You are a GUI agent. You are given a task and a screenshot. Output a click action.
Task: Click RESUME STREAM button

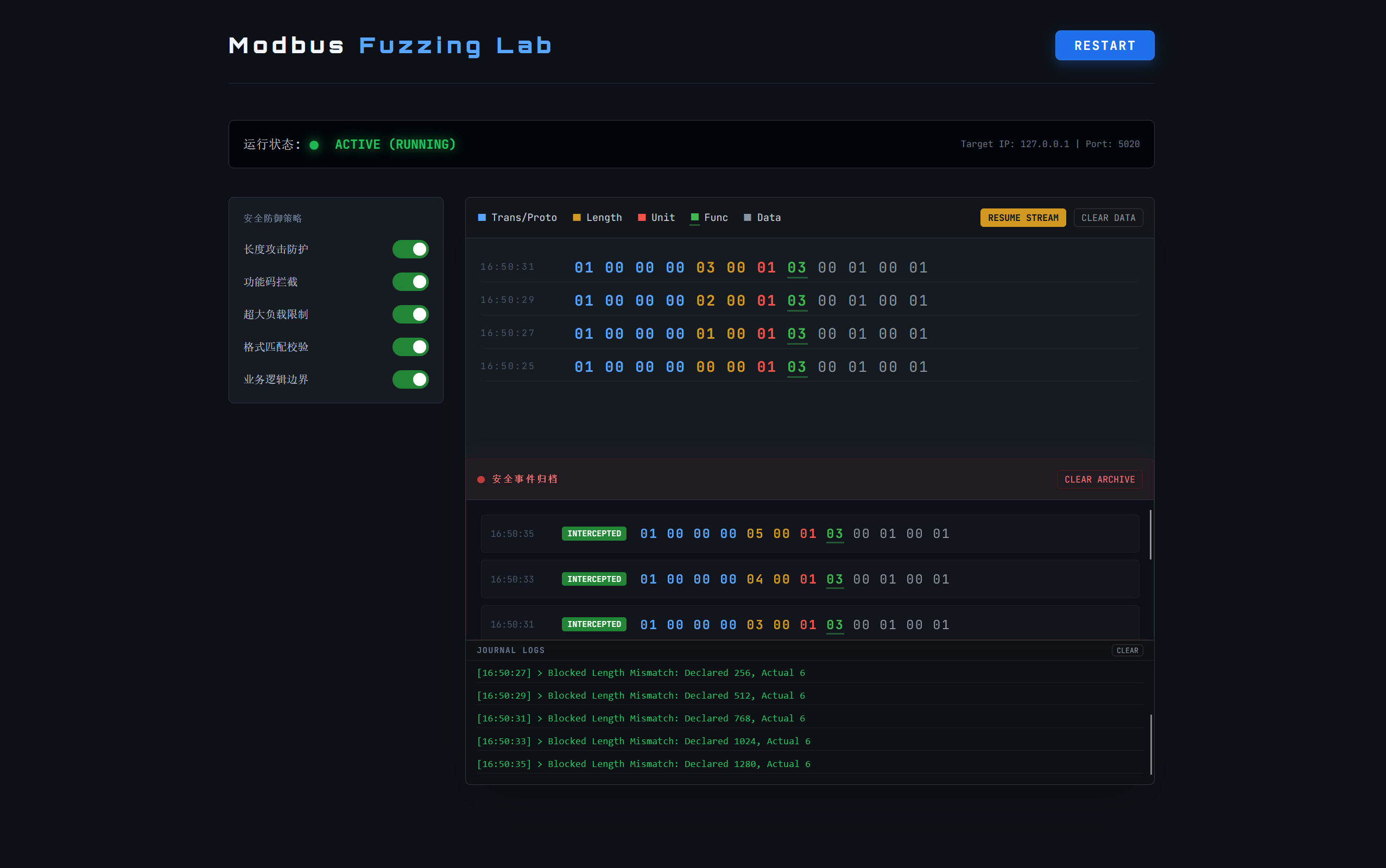(x=1023, y=218)
